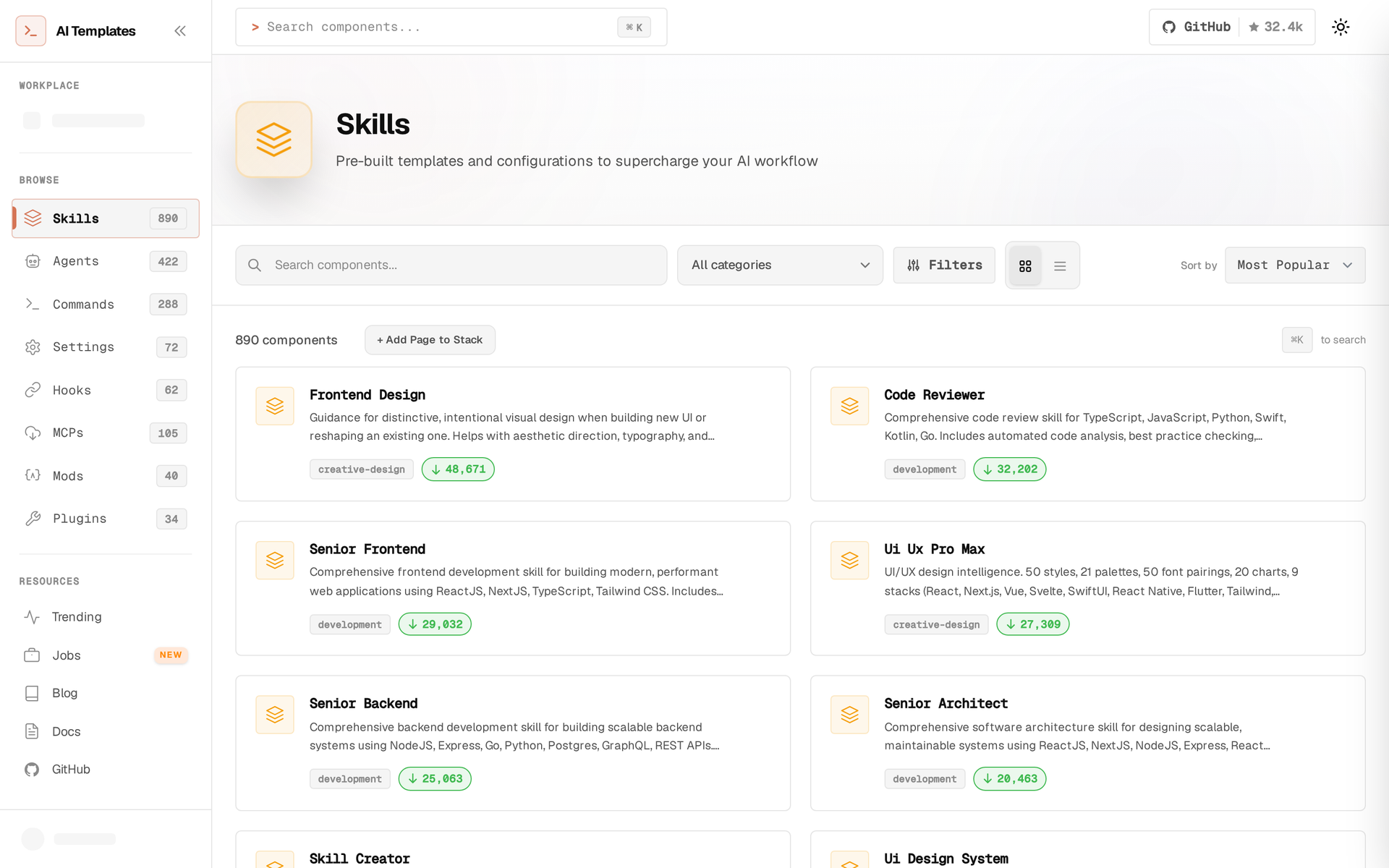Click the Ui Ux Pro Max card icon
The image size is (1389, 868).
[849, 560]
